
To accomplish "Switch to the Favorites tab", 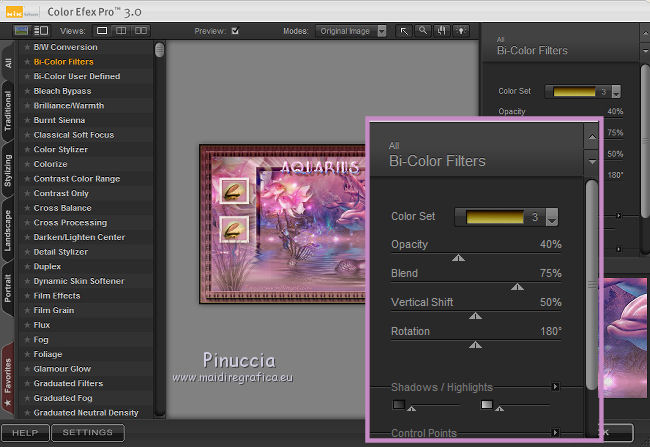I will (8, 374).
